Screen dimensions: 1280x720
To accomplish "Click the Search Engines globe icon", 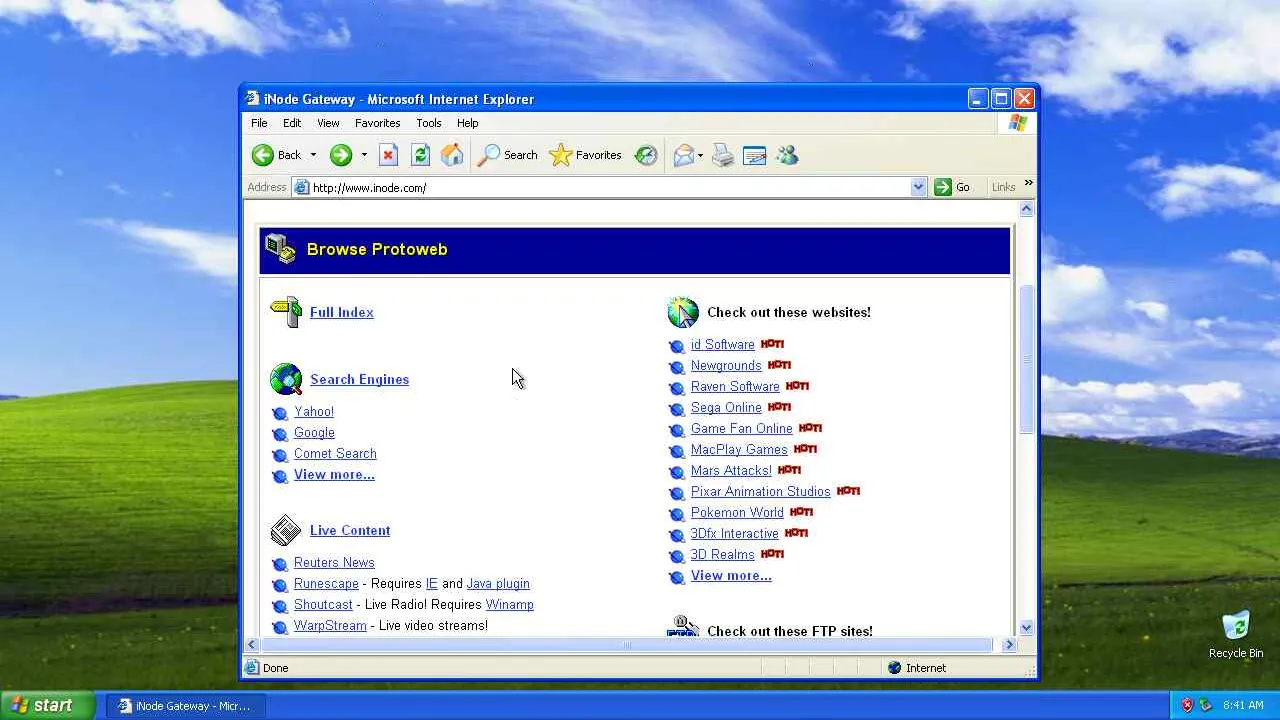I will [x=286, y=379].
